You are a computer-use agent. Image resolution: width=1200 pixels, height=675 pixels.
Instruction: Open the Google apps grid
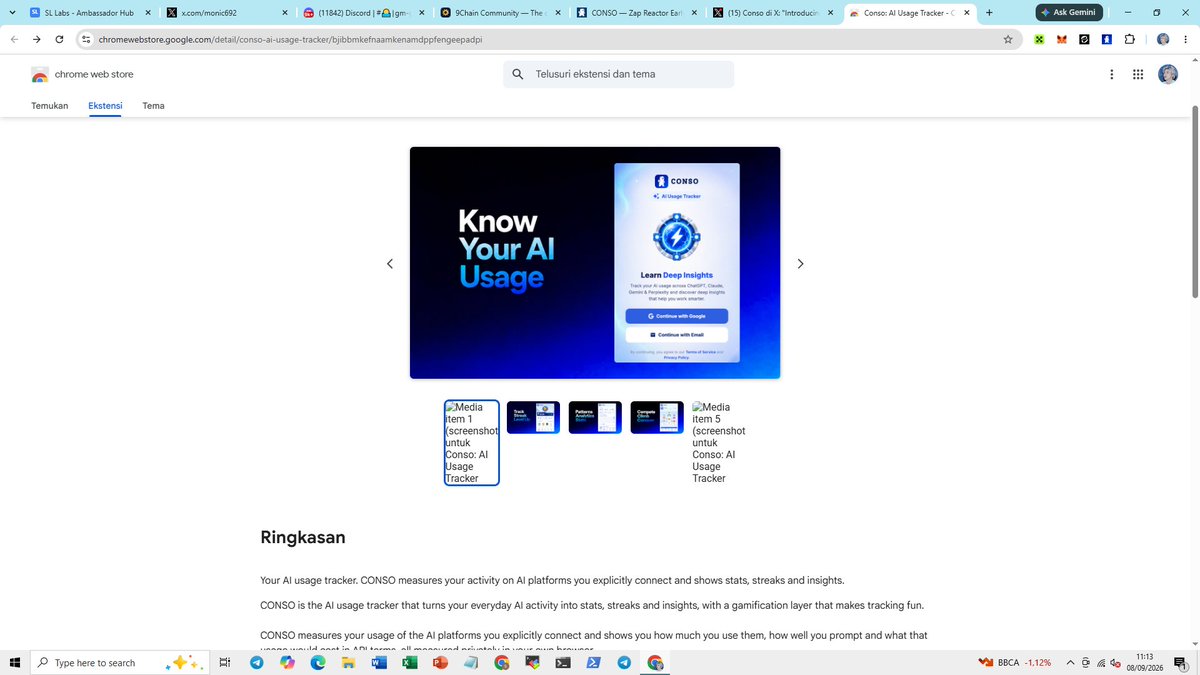tap(1138, 74)
